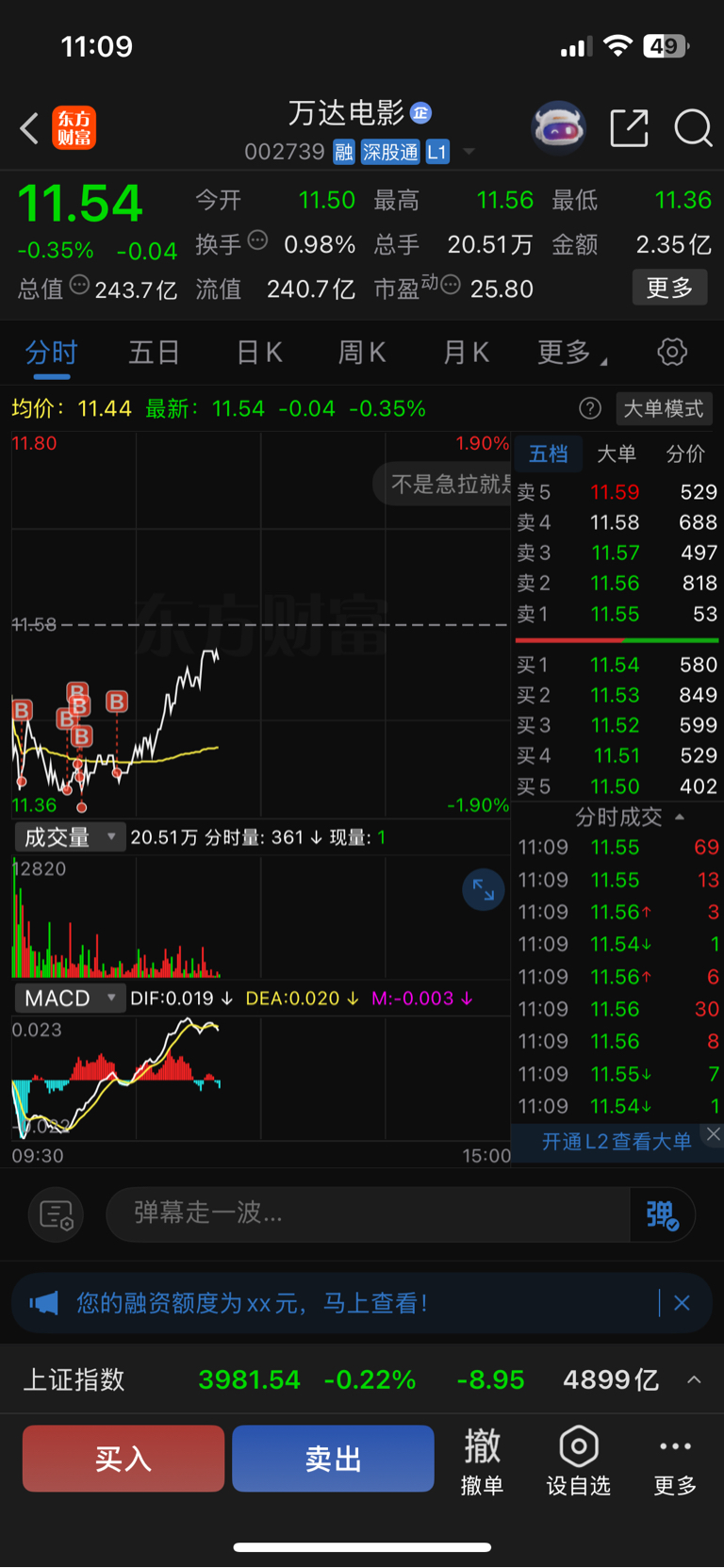The image size is (724, 1568).
Task: Select the 分时 tab
Action: coord(51,353)
